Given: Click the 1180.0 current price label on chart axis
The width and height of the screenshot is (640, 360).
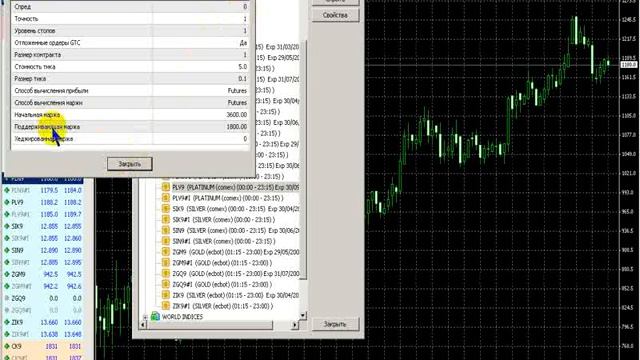Looking at the screenshot, I should coord(629,64).
